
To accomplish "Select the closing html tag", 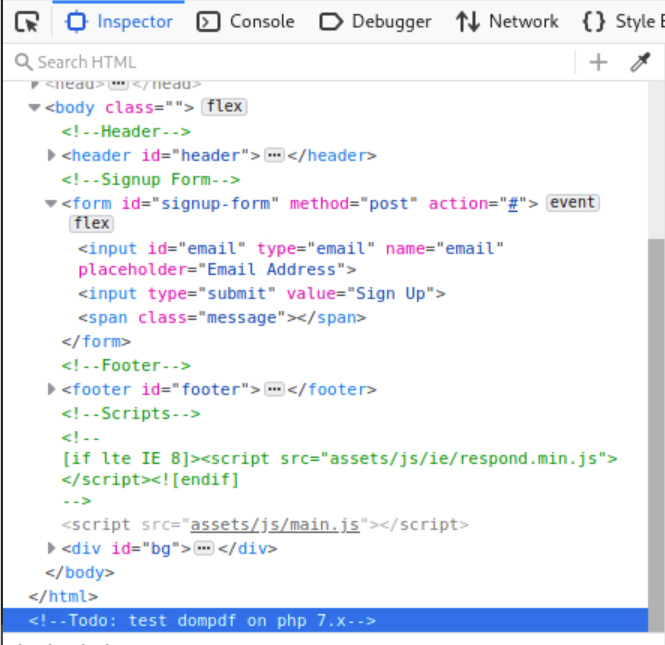I will coord(63,597).
